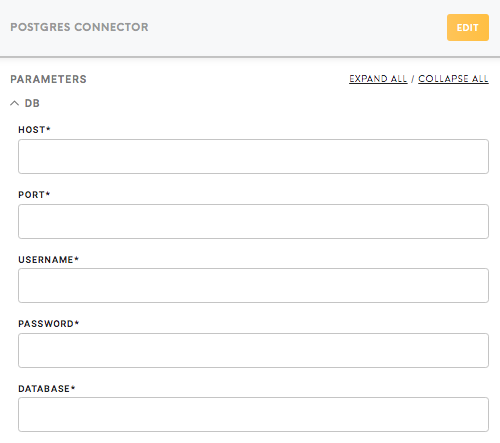Image resolution: width=500 pixels, height=443 pixels.
Task: Click the PORT field label
Action: click(31, 195)
